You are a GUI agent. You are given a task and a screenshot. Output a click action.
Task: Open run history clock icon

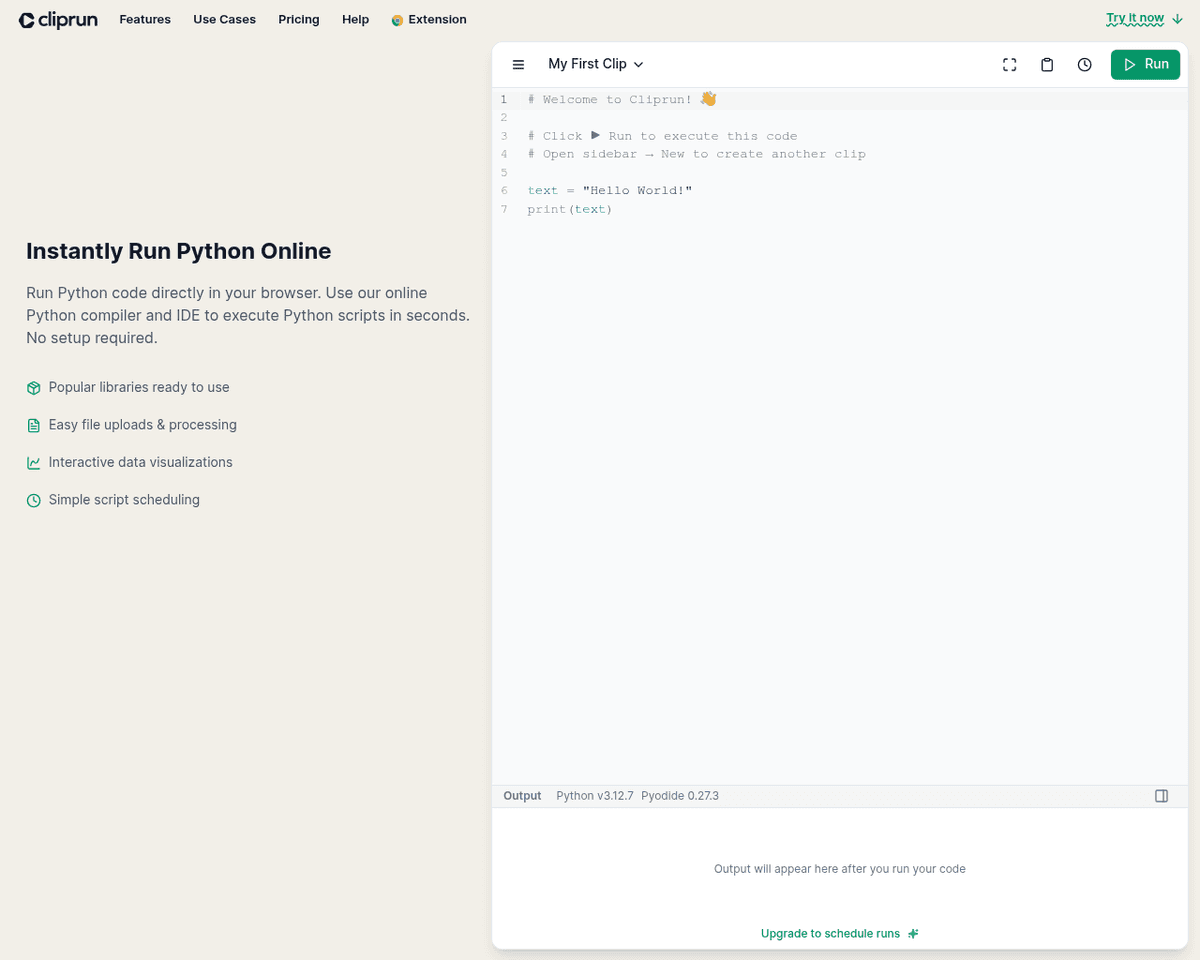(1084, 65)
